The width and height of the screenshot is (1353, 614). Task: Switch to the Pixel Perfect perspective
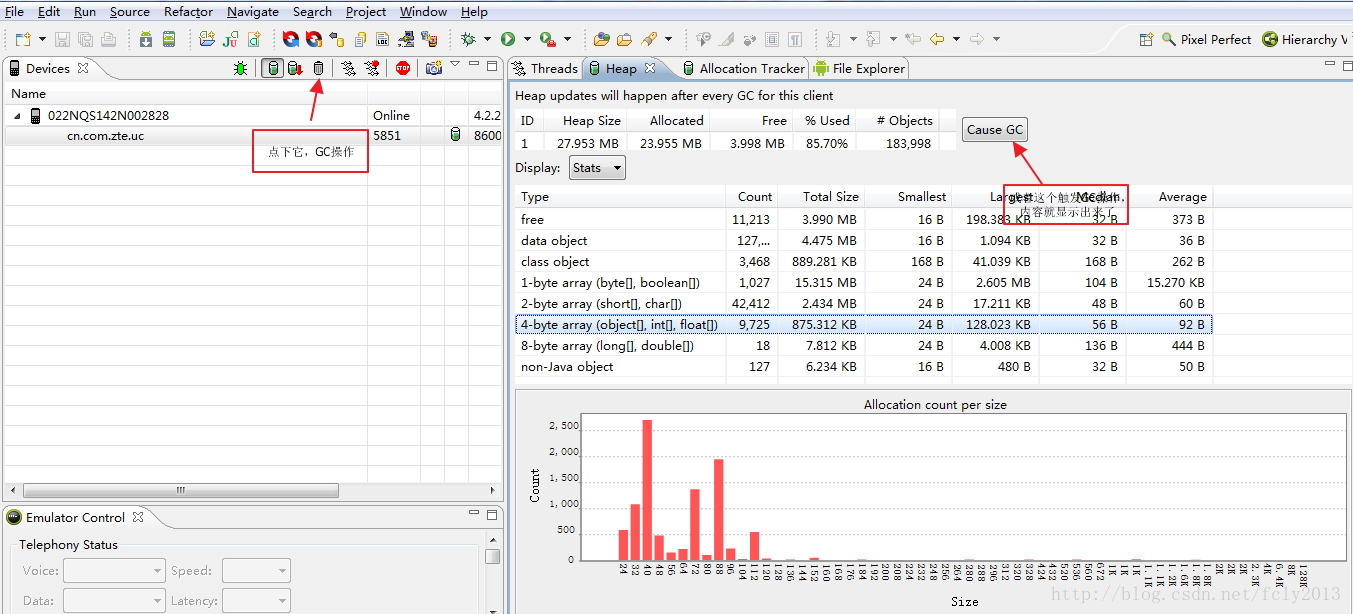pyautogui.click(x=1206, y=40)
